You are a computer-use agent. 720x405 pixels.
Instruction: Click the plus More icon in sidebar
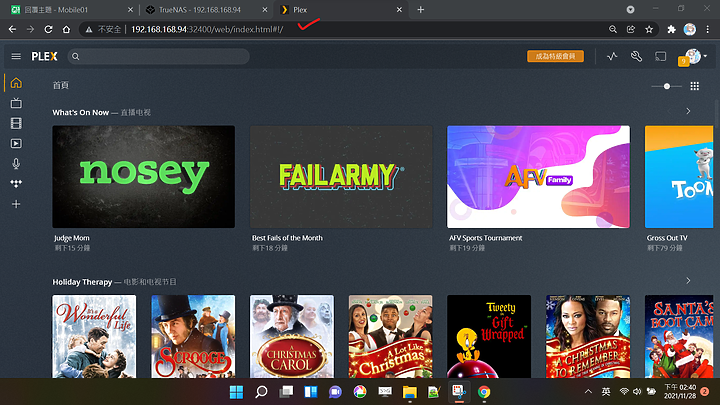click(x=16, y=204)
